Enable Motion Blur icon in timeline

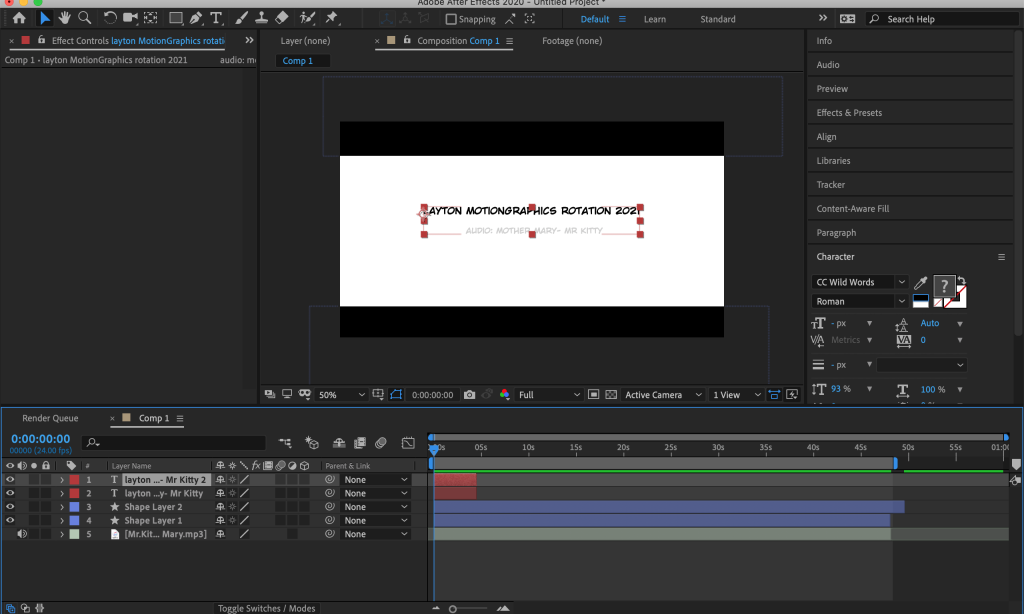pyautogui.click(x=381, y=443)
